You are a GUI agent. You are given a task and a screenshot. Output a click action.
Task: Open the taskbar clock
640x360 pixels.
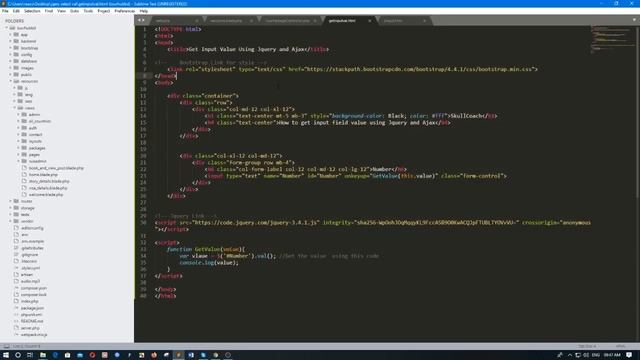[x=612, y=355]
